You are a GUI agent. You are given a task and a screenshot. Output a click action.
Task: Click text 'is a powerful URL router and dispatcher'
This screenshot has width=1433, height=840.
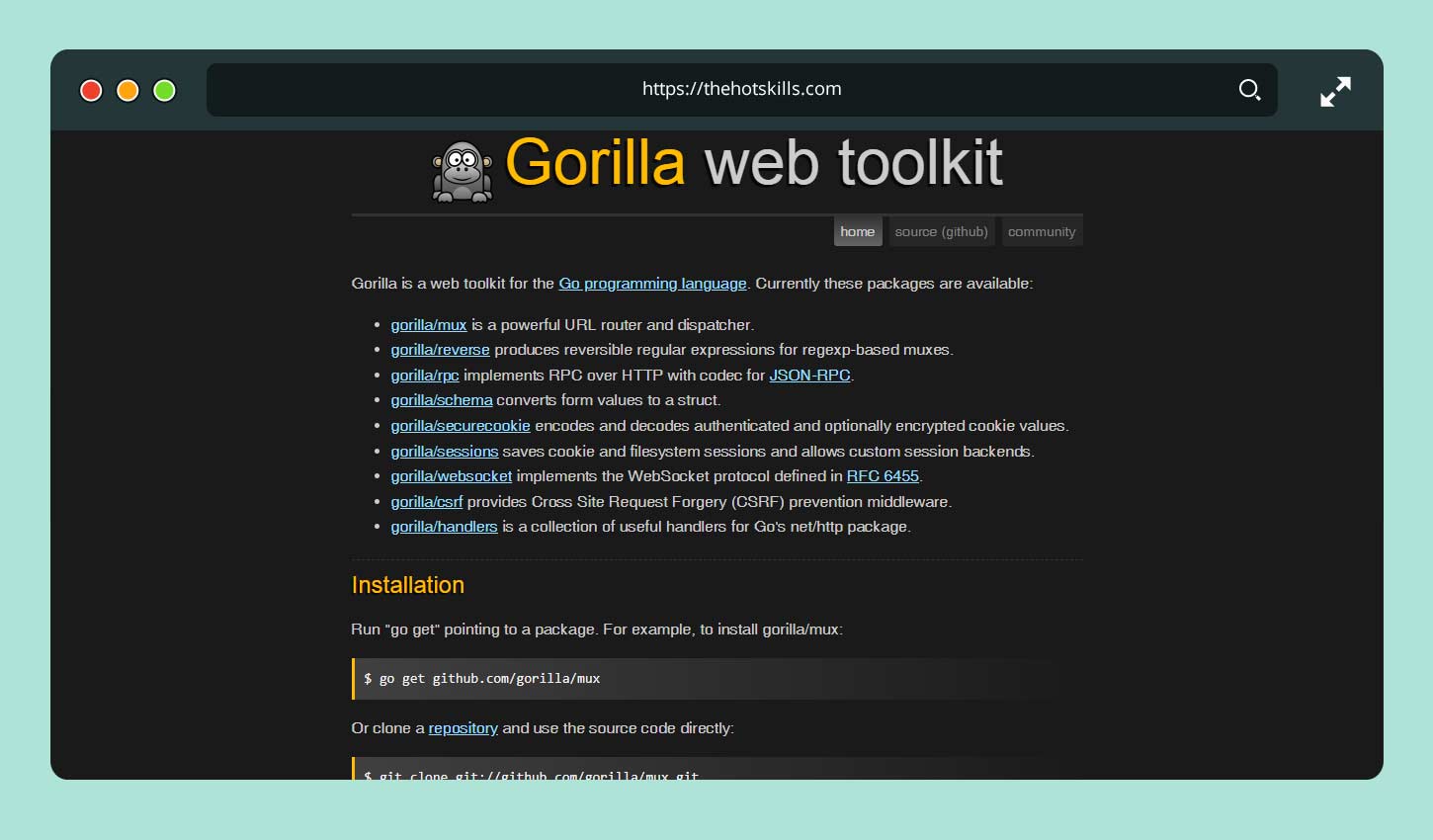[613, 325]
